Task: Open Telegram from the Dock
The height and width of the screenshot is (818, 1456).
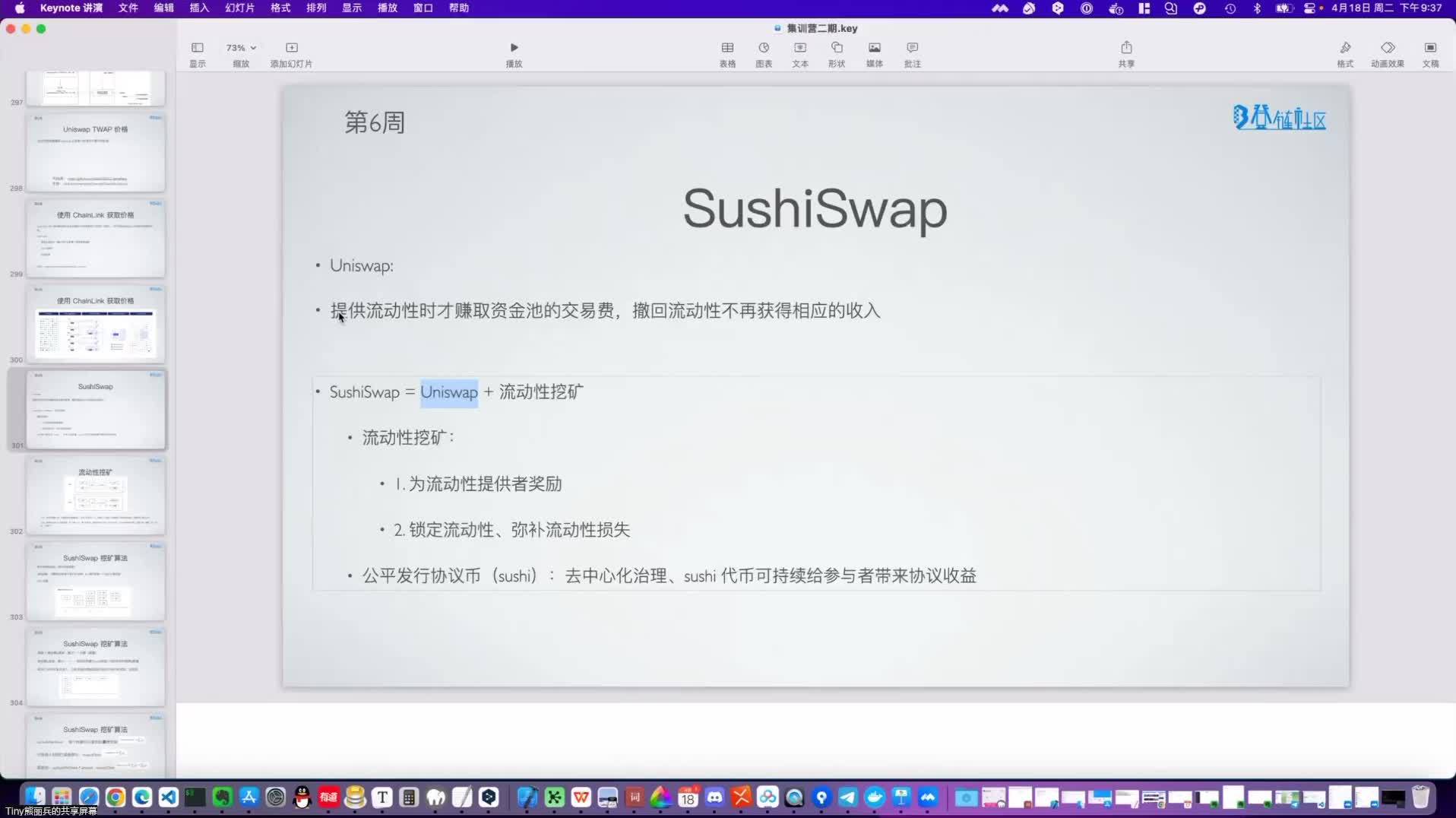Action: 847,797
